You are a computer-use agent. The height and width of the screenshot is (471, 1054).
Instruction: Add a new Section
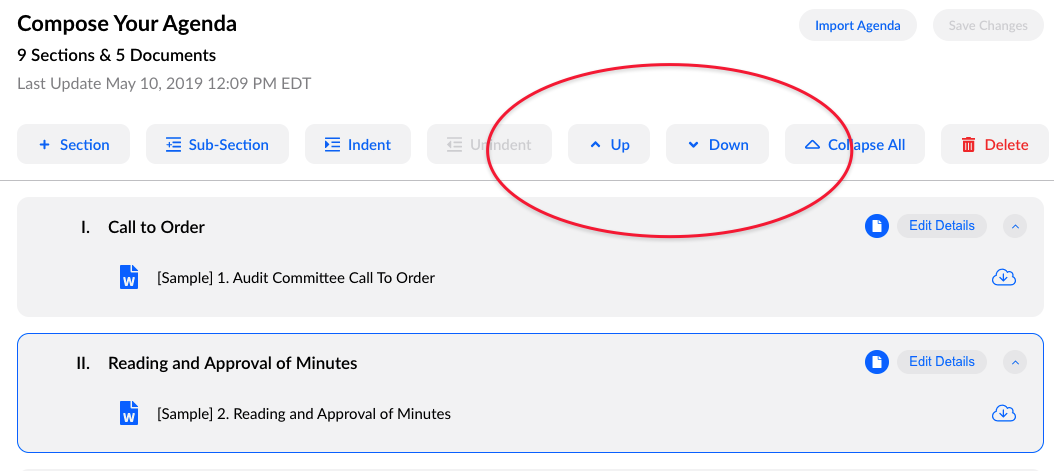coord(73,144)
